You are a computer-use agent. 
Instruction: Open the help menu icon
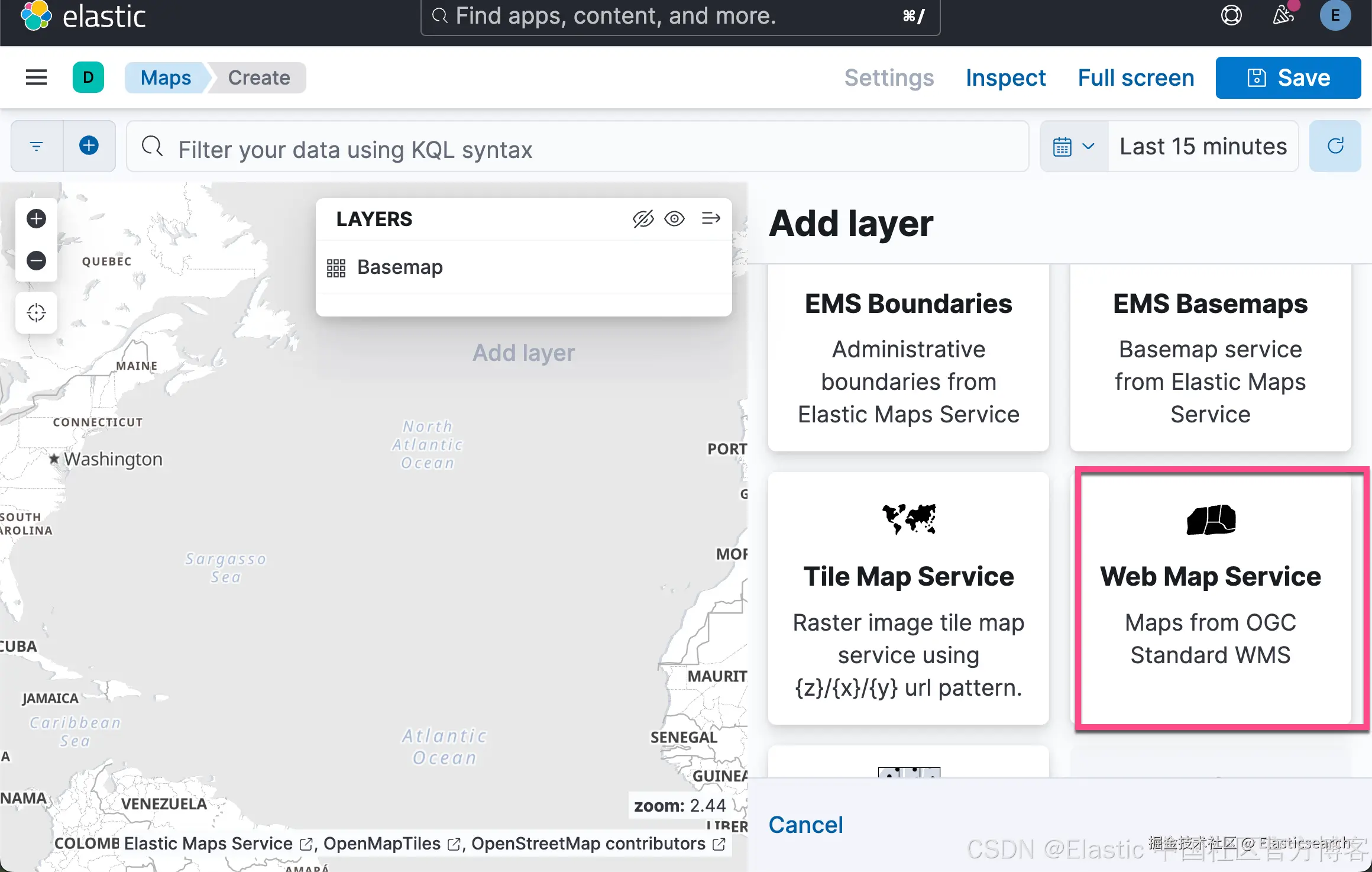1231,15
